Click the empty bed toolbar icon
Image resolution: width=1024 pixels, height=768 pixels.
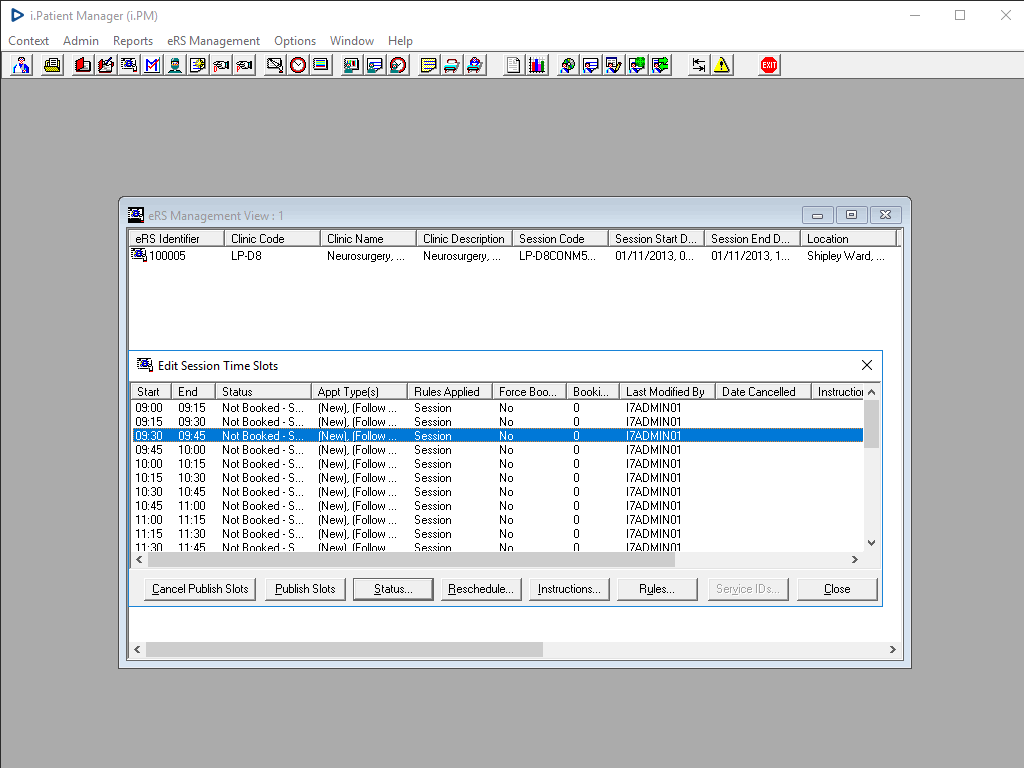click(x=451, y=65)
